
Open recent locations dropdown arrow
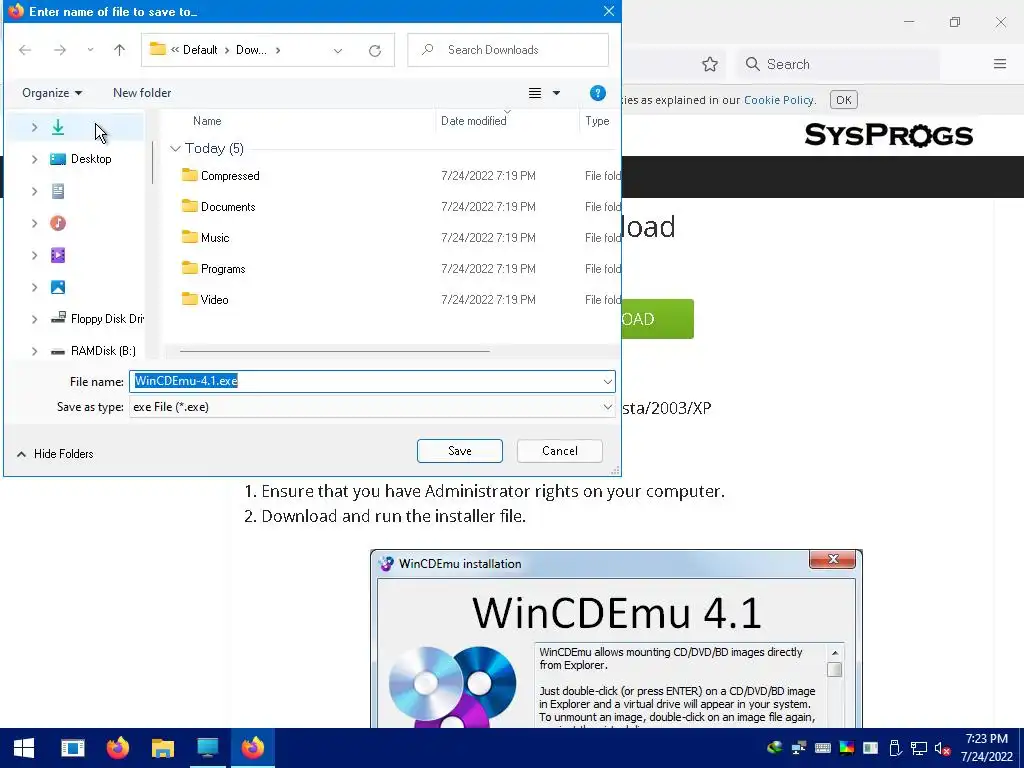point(90,50)
